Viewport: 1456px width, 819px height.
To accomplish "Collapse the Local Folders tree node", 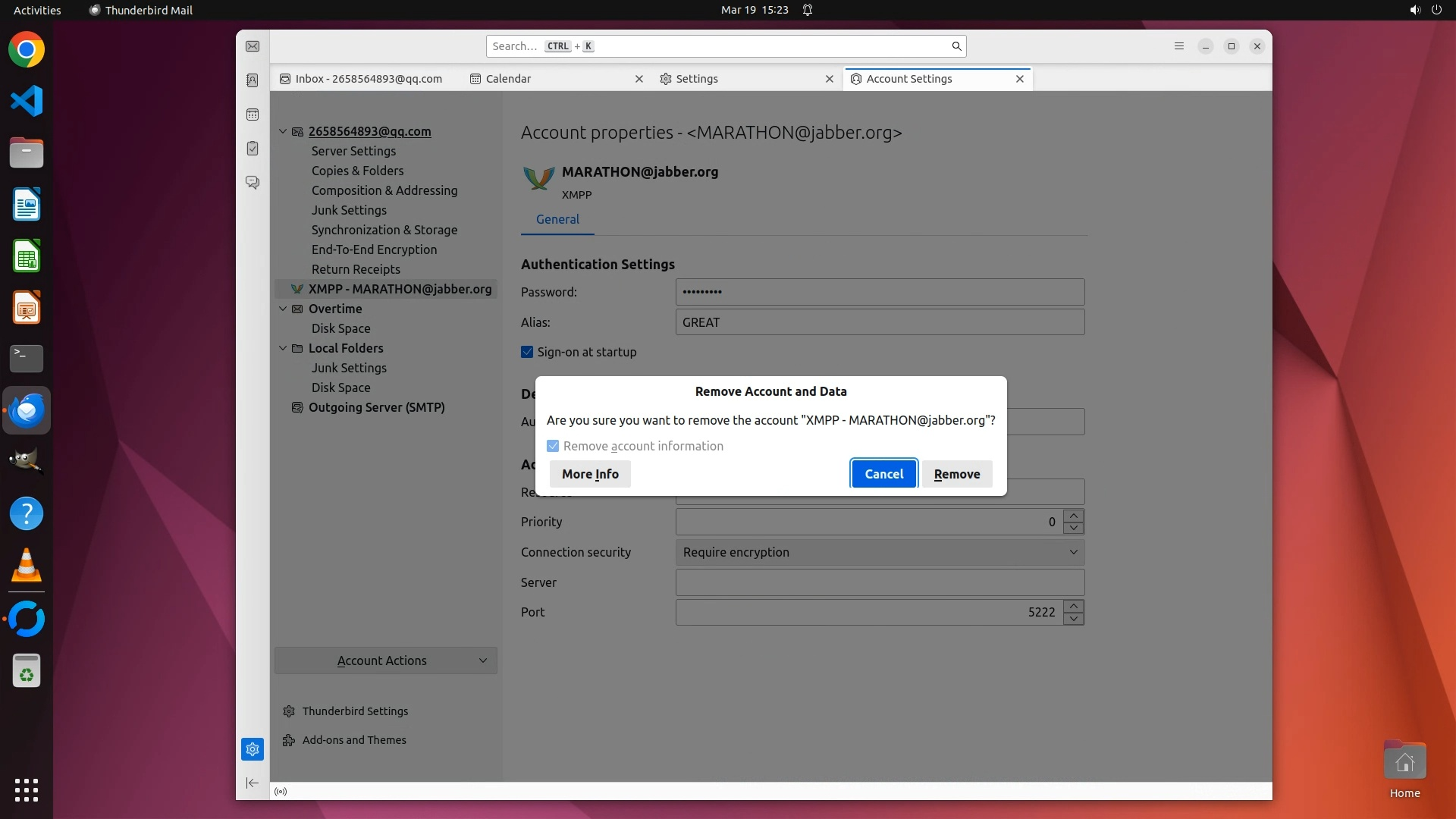I will [x=283, y=348].
